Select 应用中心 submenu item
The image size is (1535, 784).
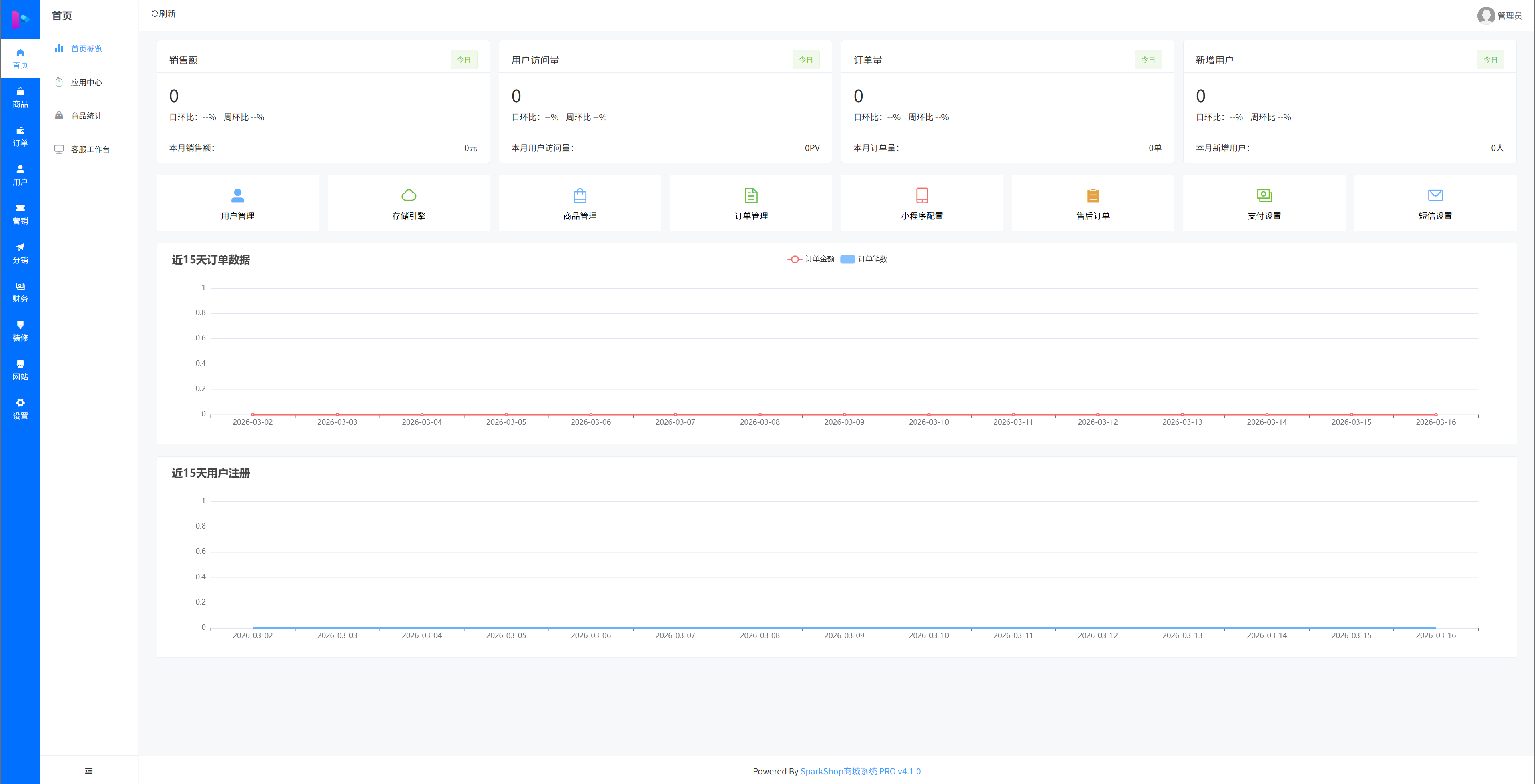(86, 82)
